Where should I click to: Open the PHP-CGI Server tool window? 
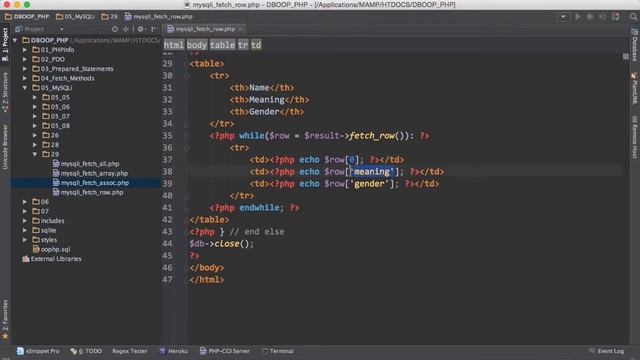pos(225,351)
